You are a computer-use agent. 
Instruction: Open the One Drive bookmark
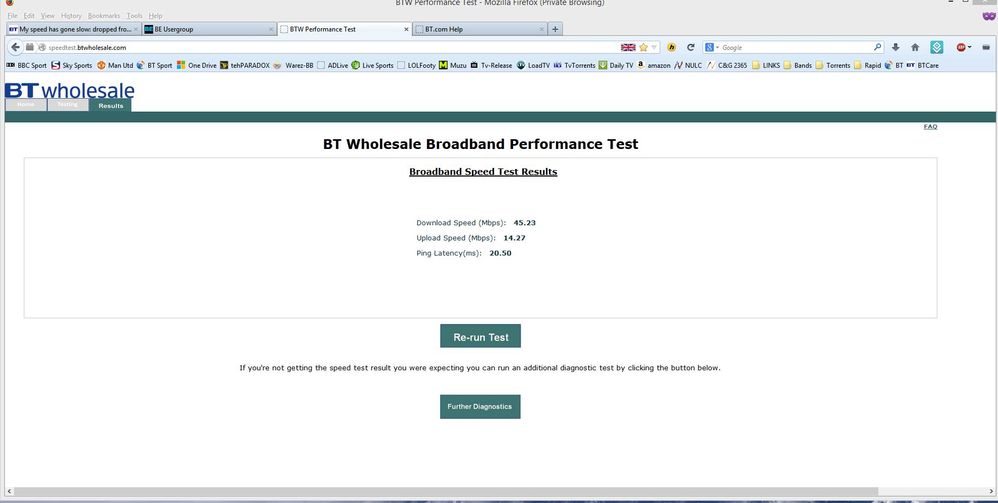[197, 65]
